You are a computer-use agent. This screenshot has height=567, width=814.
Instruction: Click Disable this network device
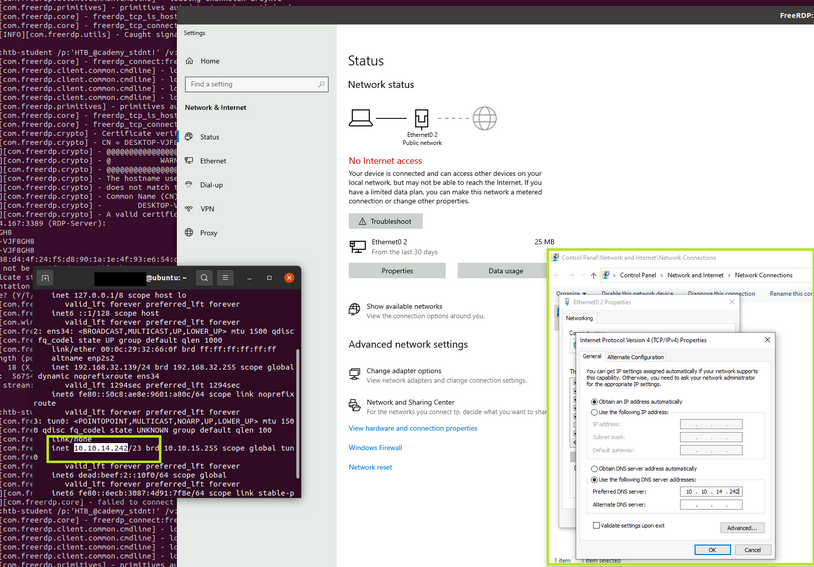tap(637, 294)
